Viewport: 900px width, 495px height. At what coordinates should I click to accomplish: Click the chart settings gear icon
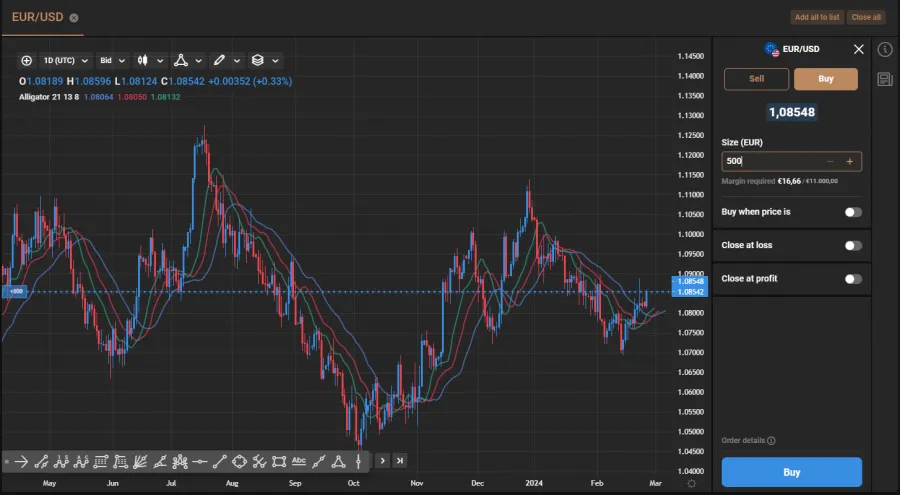(691, 483)
